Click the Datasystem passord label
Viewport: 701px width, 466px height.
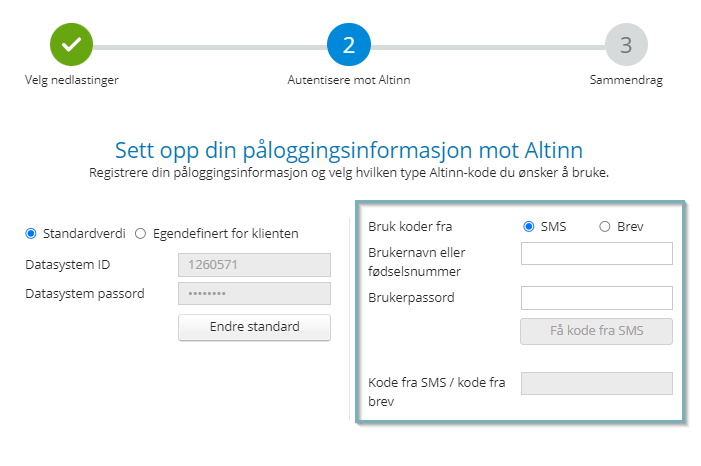(85, 294)
